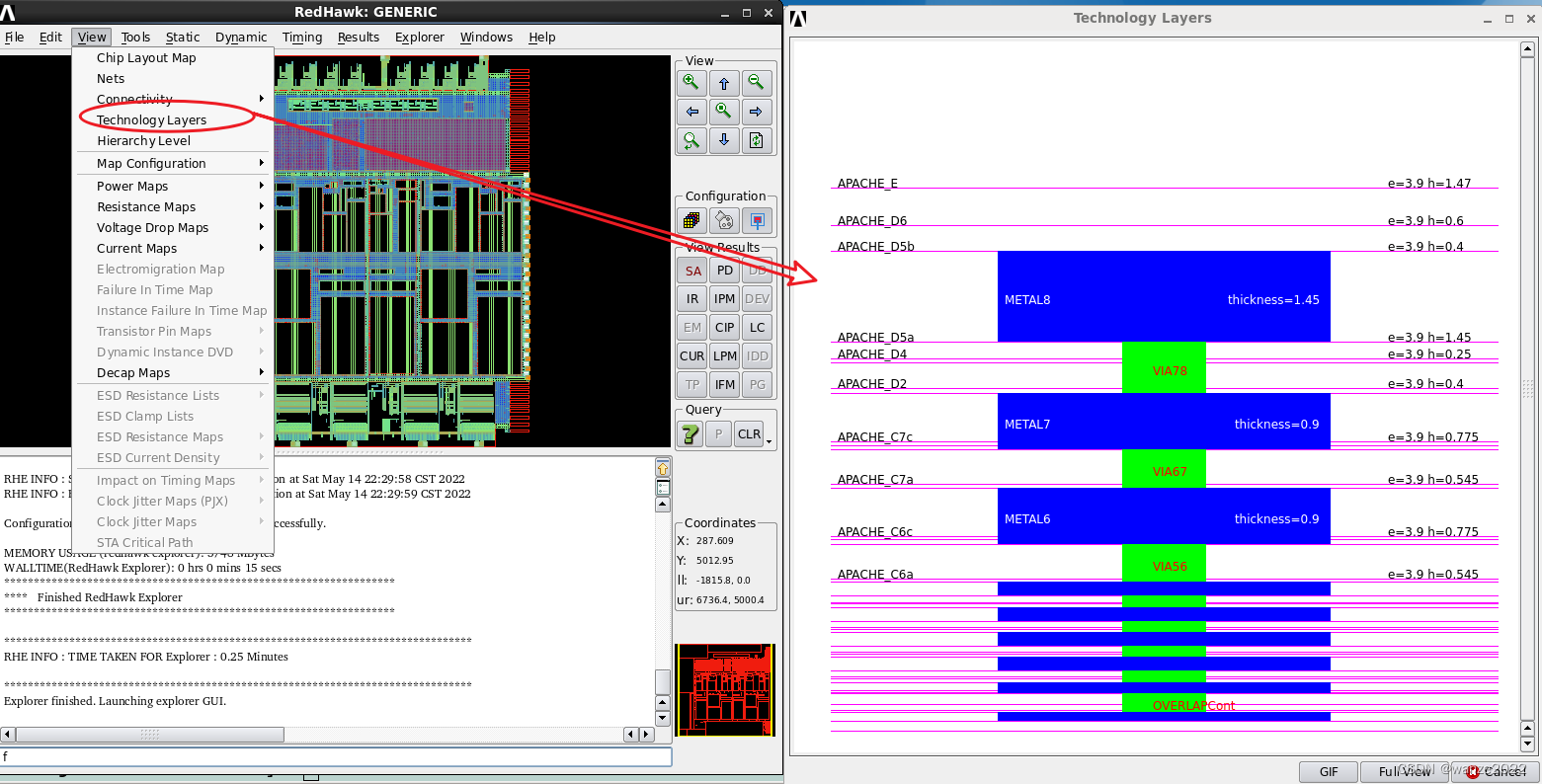Click the command input field at bottom
The image size is (1542, 784).
pos(336,756)
